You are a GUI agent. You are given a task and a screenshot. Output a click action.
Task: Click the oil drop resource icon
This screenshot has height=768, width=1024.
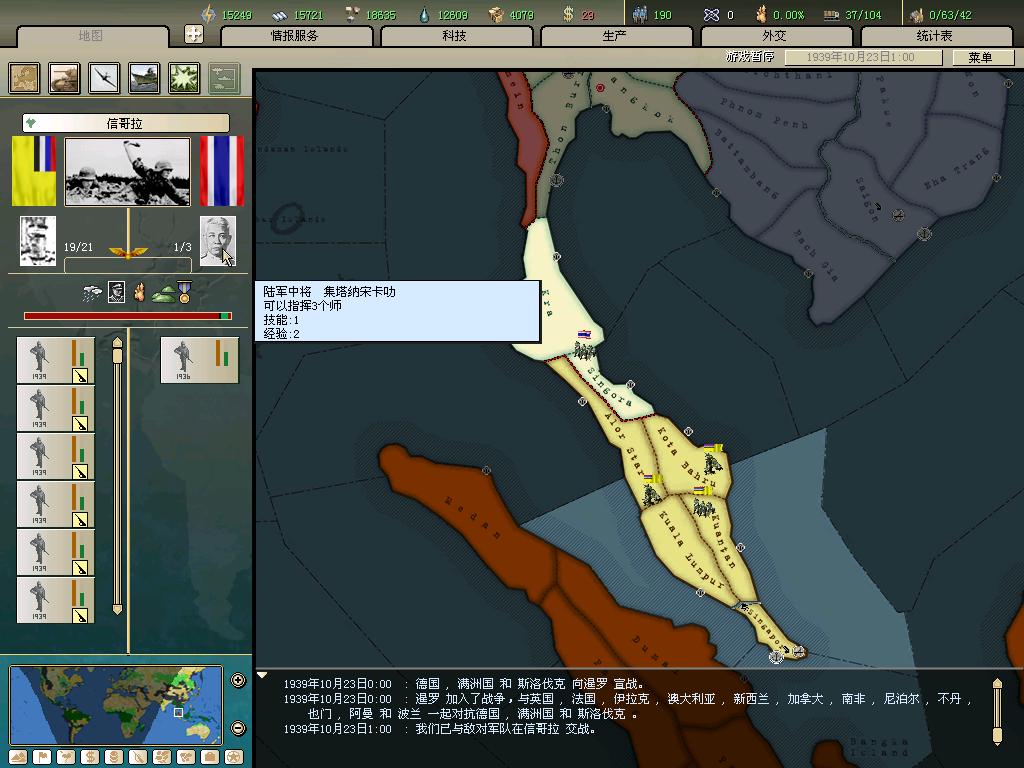click(x=424, y=14)
